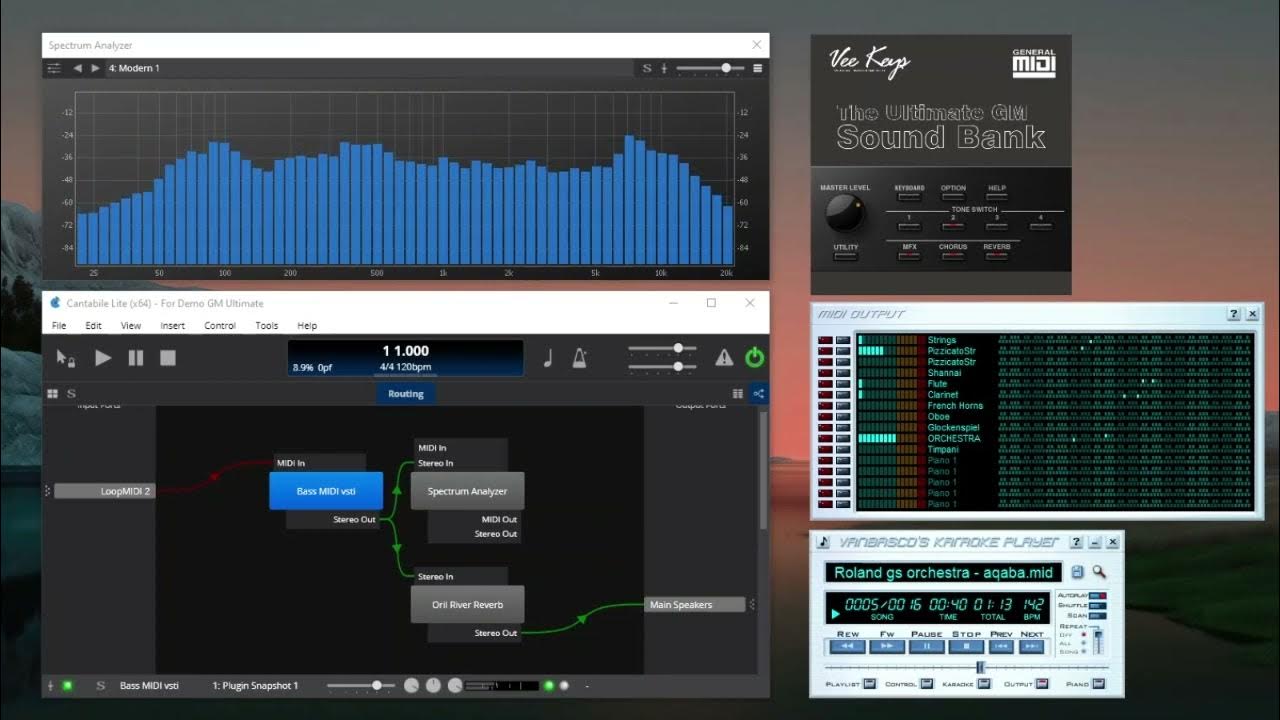Open the Spectrum Analyzer hamburger menu
This screenshot has height=720, width=1280.
758,68
